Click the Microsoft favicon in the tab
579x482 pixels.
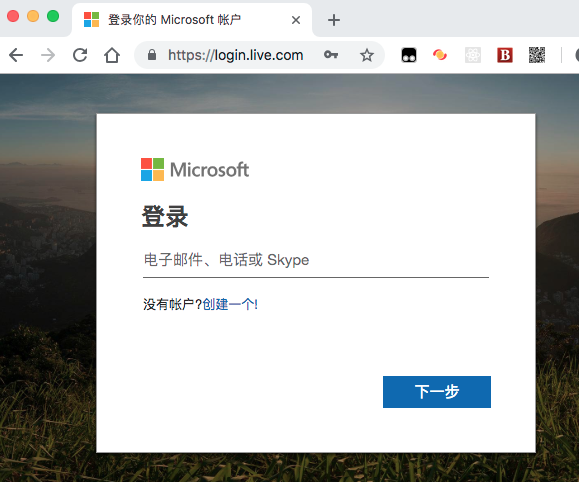click(92, 20)
